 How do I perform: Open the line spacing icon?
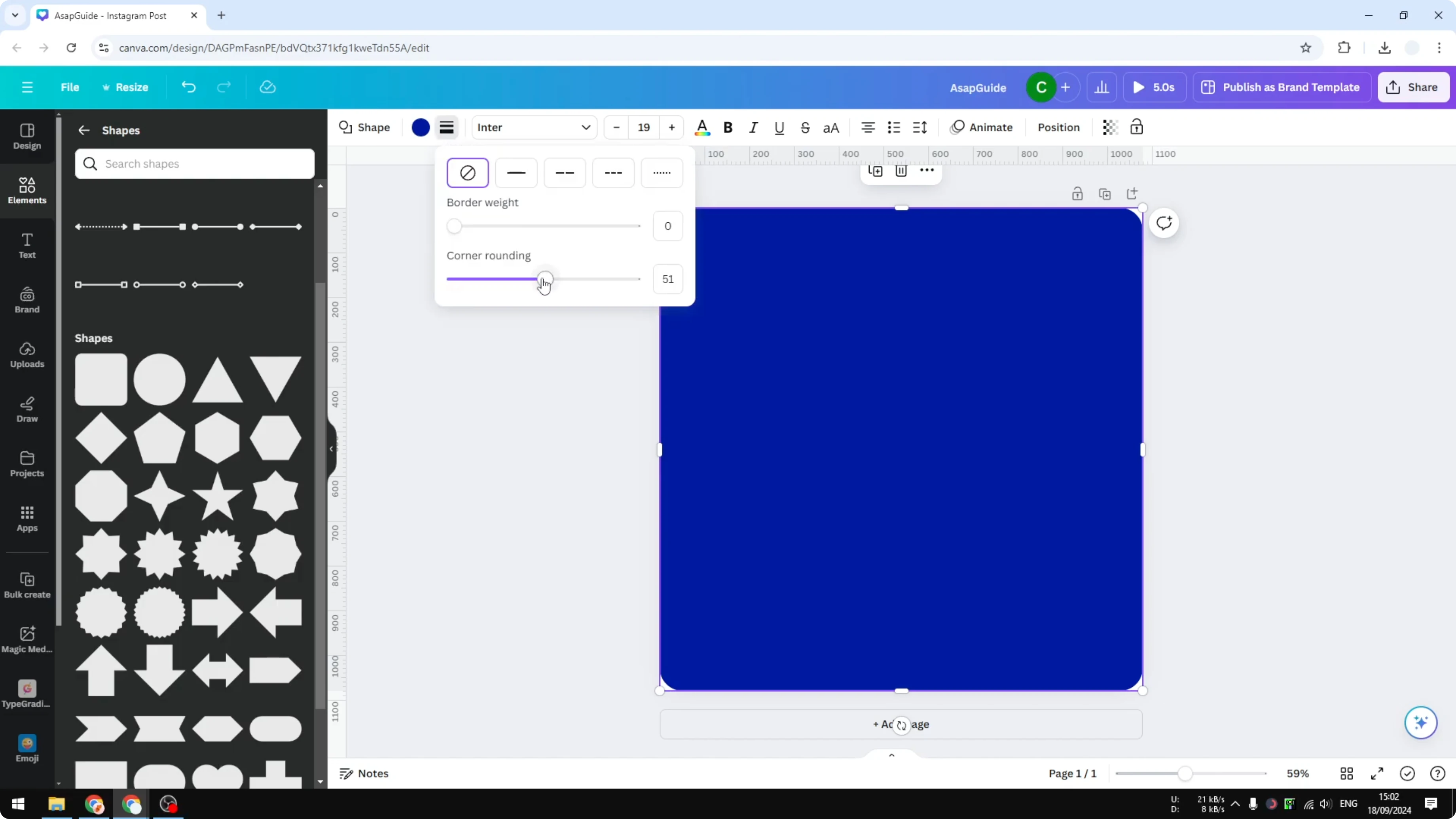click(x=919, y=127)
